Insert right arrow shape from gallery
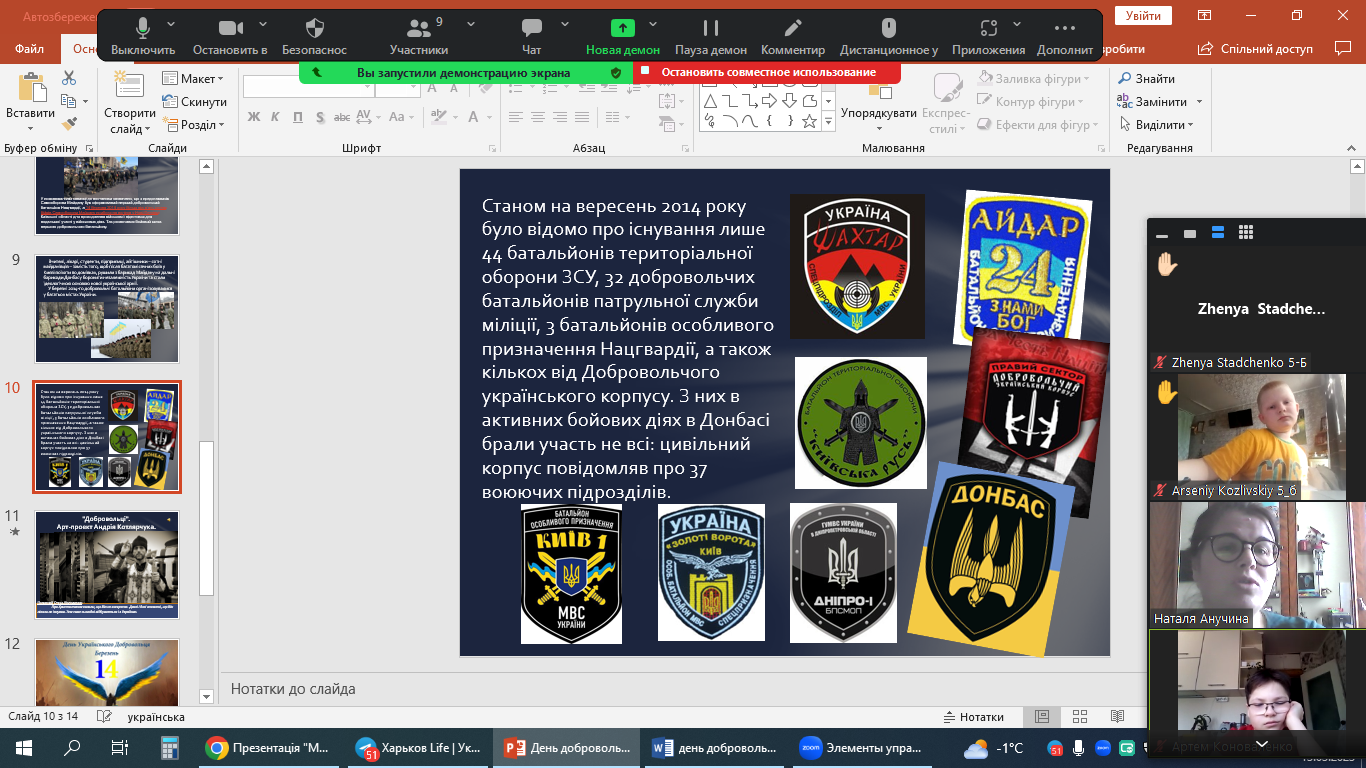This screenshot has width=1366, height=768. pos(770,101)
